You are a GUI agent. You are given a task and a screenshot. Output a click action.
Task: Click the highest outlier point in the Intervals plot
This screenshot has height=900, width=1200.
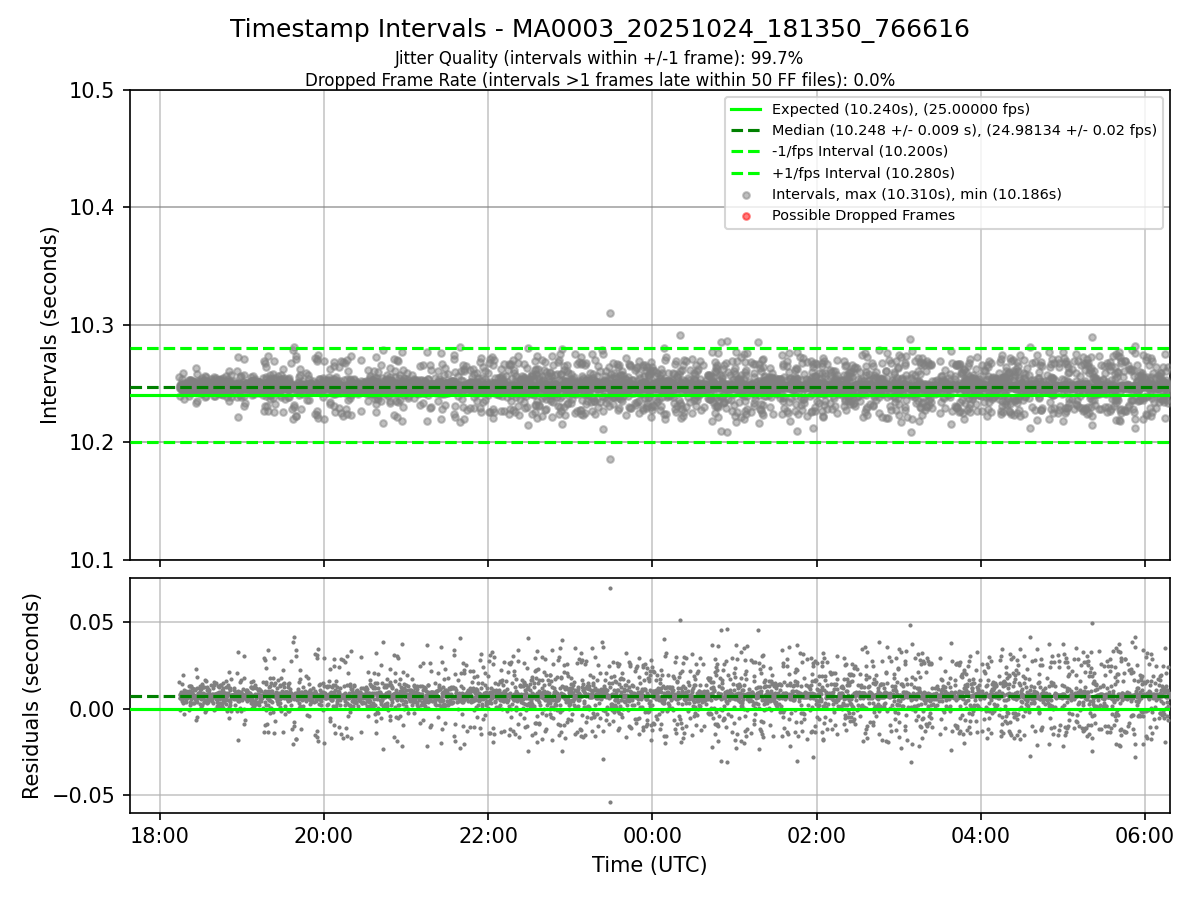(610, 313)
